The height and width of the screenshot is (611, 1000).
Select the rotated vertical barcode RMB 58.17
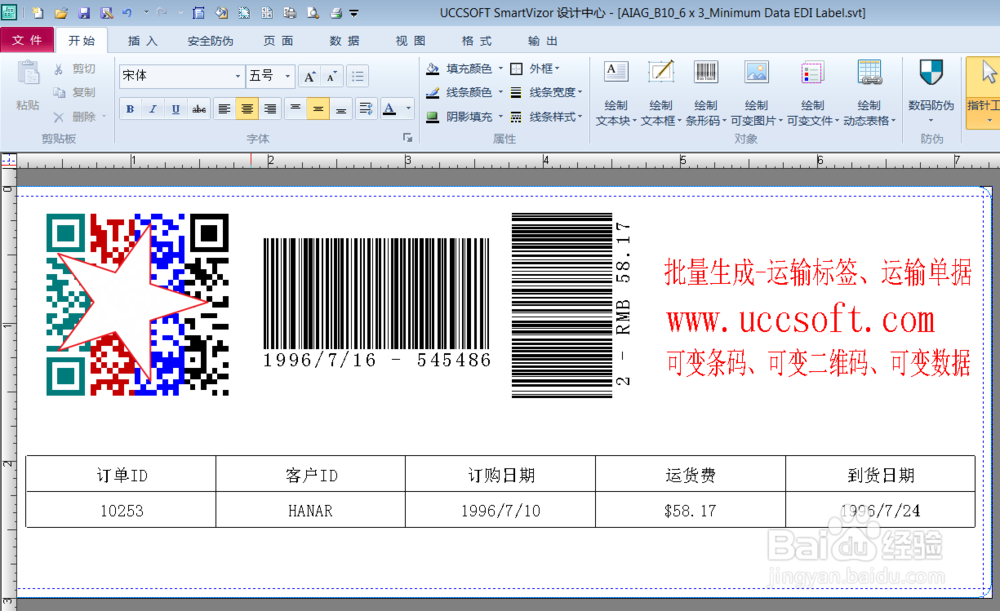coord(572,306)
